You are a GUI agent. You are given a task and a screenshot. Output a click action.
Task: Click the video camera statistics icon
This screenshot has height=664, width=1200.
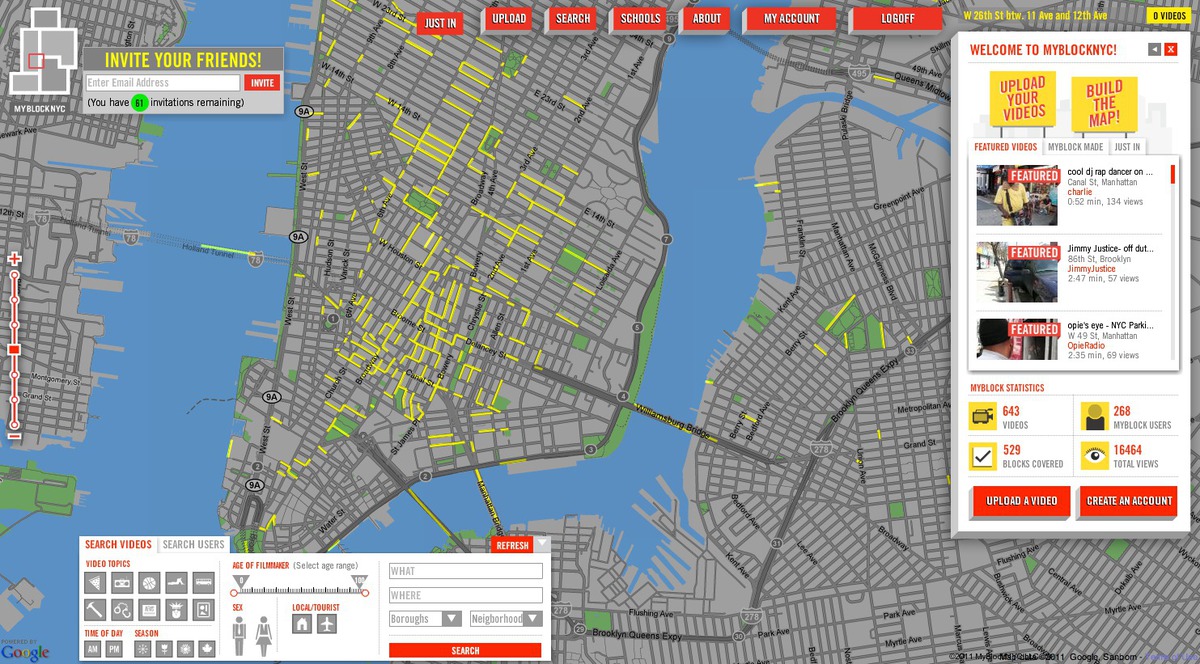pyautogui.click(x=981, y=417)
